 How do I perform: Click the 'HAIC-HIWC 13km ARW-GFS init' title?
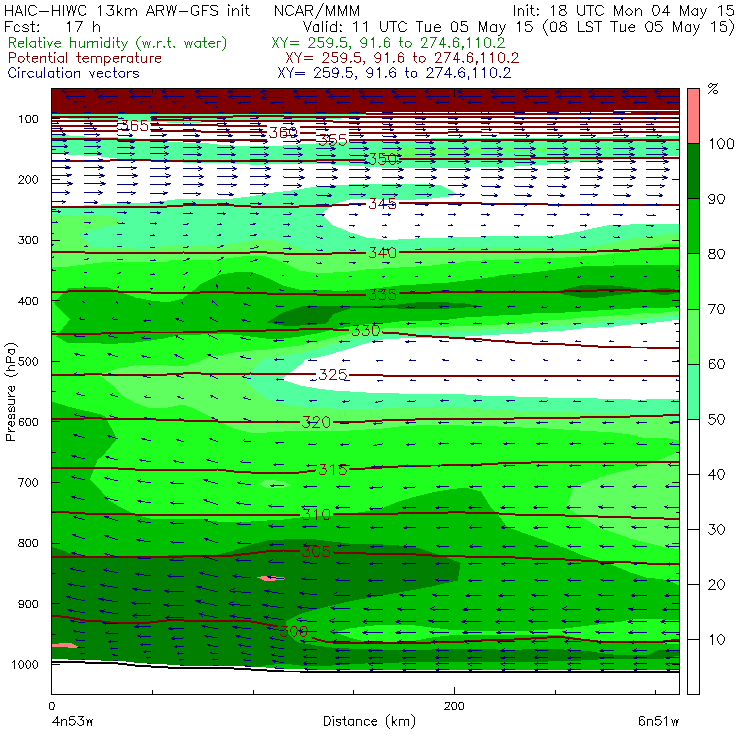127,11
